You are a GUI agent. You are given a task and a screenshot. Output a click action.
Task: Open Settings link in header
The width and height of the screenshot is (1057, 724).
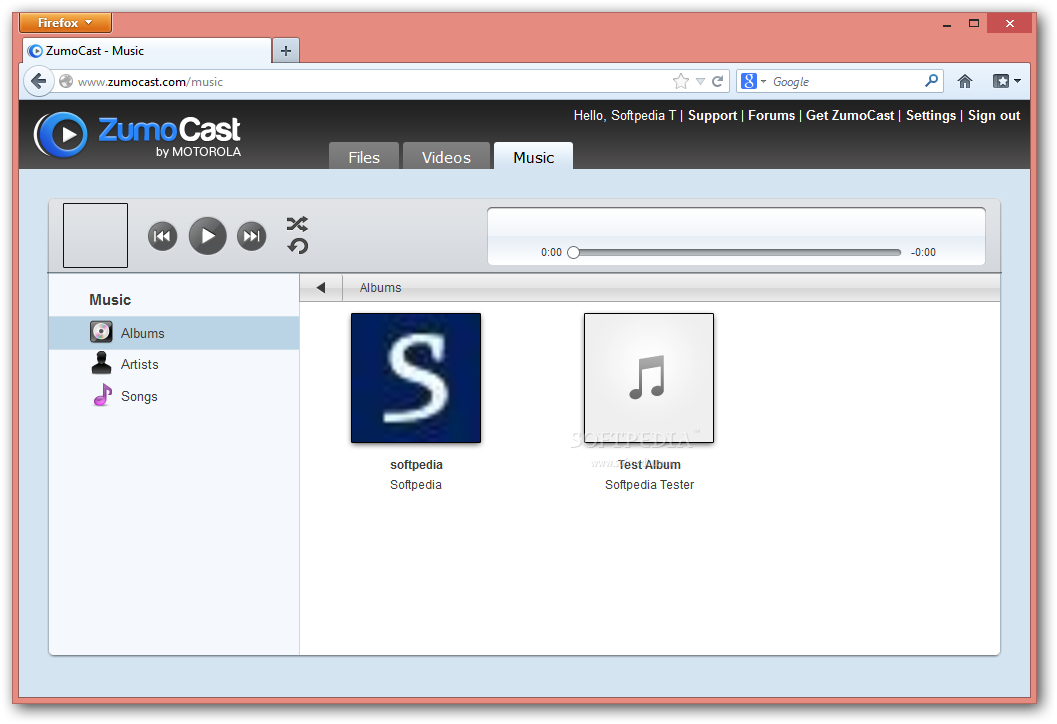931,116
